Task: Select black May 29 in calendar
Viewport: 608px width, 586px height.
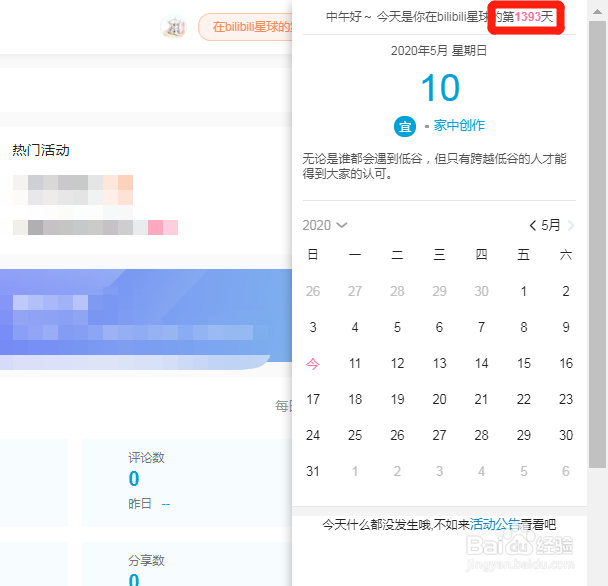Action: tap(523, 436)
